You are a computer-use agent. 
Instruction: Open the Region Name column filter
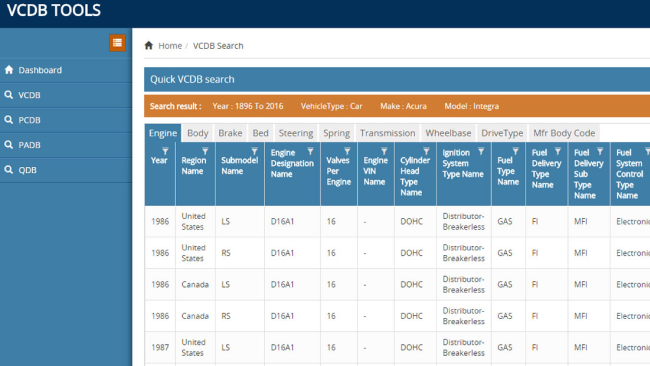[x=205, y=151]
